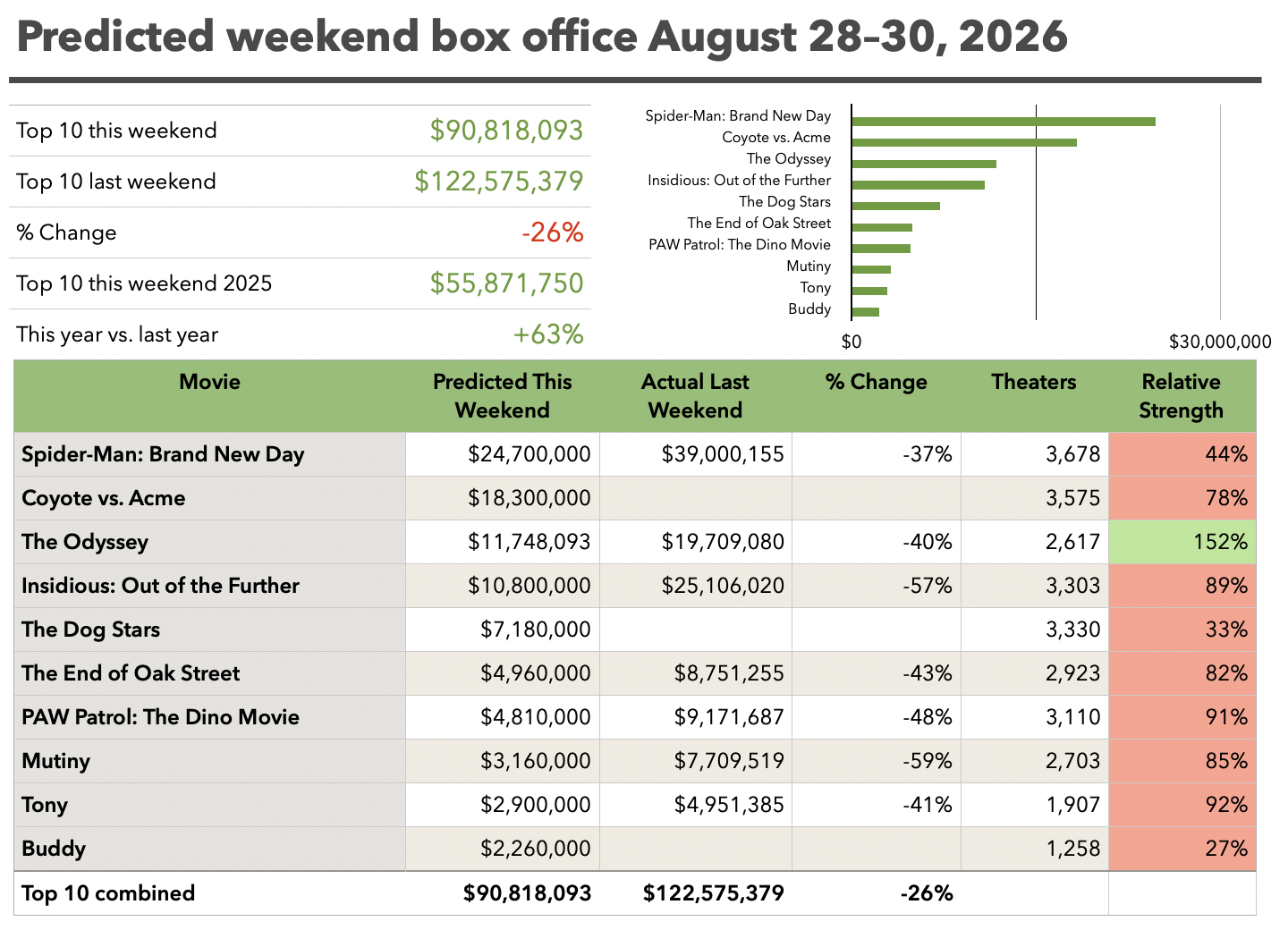Click the +63% year-over-year value
1288x930 pixels.
(548, 334)
